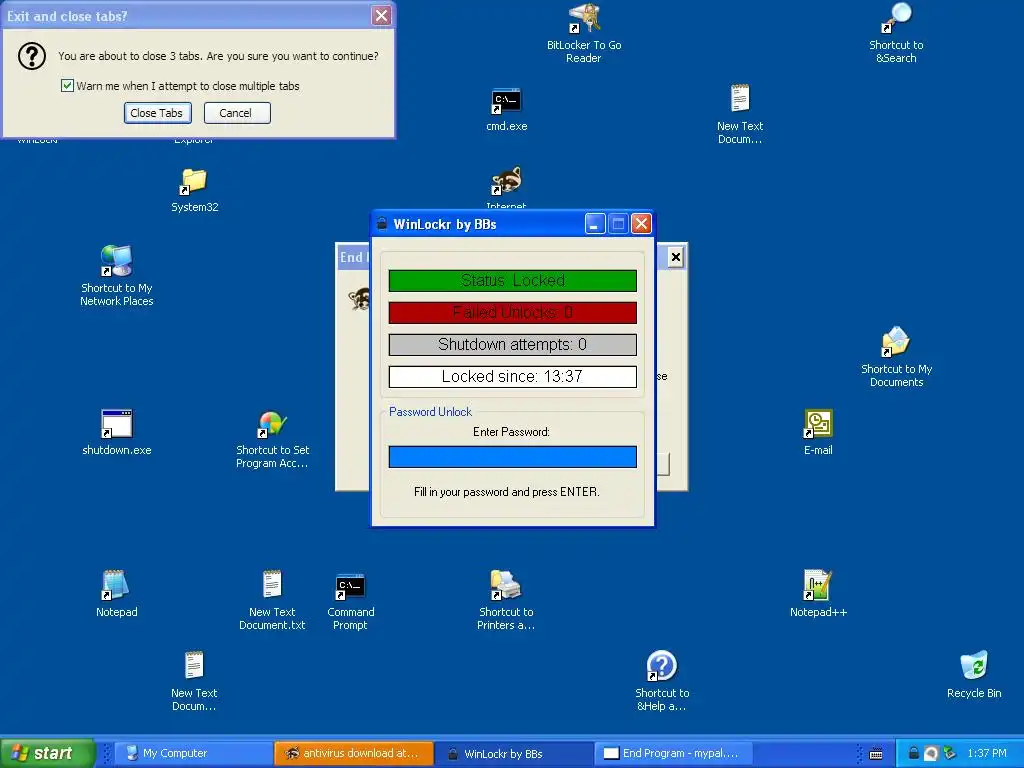This screenshot has height=768, width=1024.
Task: Click the Close Tabs button
Action: (x=157, y=113)
